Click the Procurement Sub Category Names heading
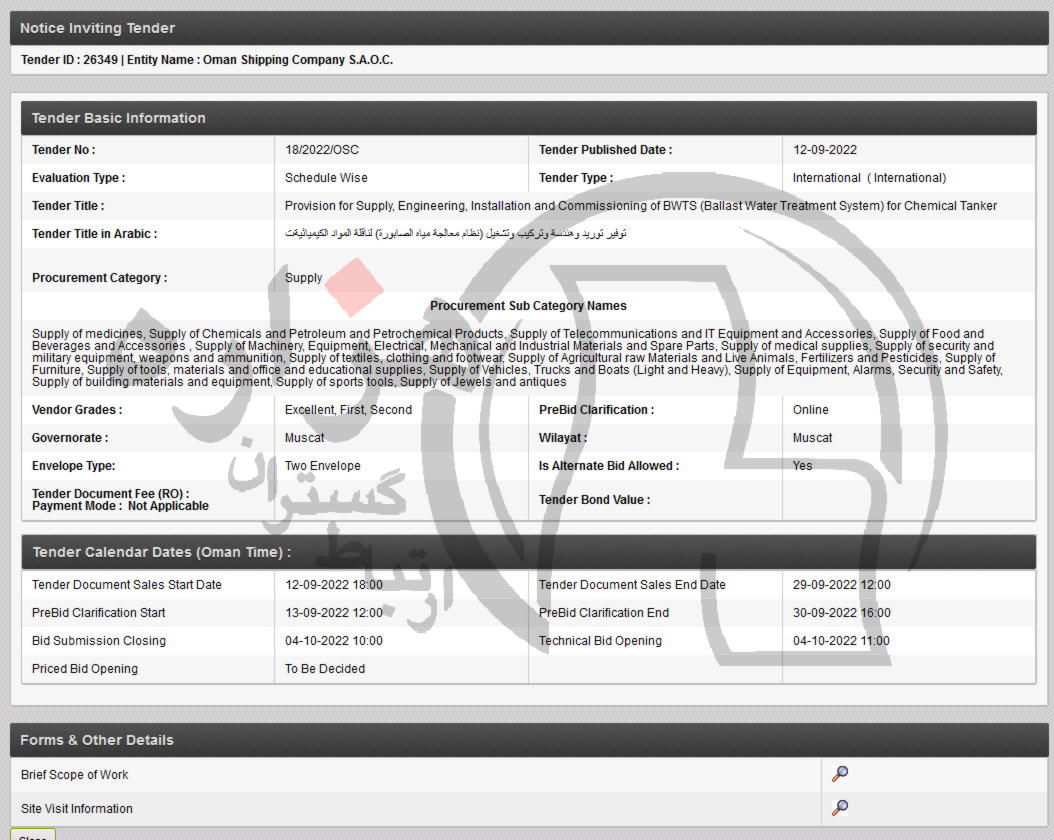The height and width of the screenshot is (840, 1054). pos(528,306)
